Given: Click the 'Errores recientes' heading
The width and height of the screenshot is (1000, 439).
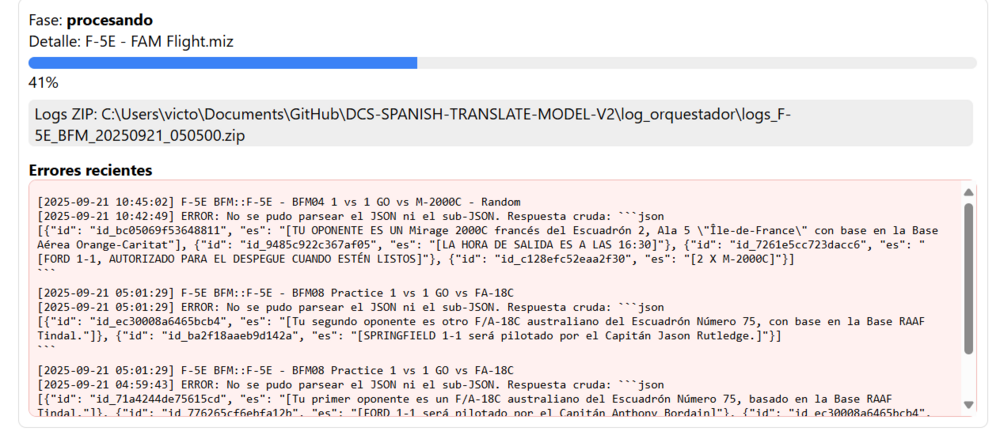Looking at the screenshot, I should pos(91,170).
